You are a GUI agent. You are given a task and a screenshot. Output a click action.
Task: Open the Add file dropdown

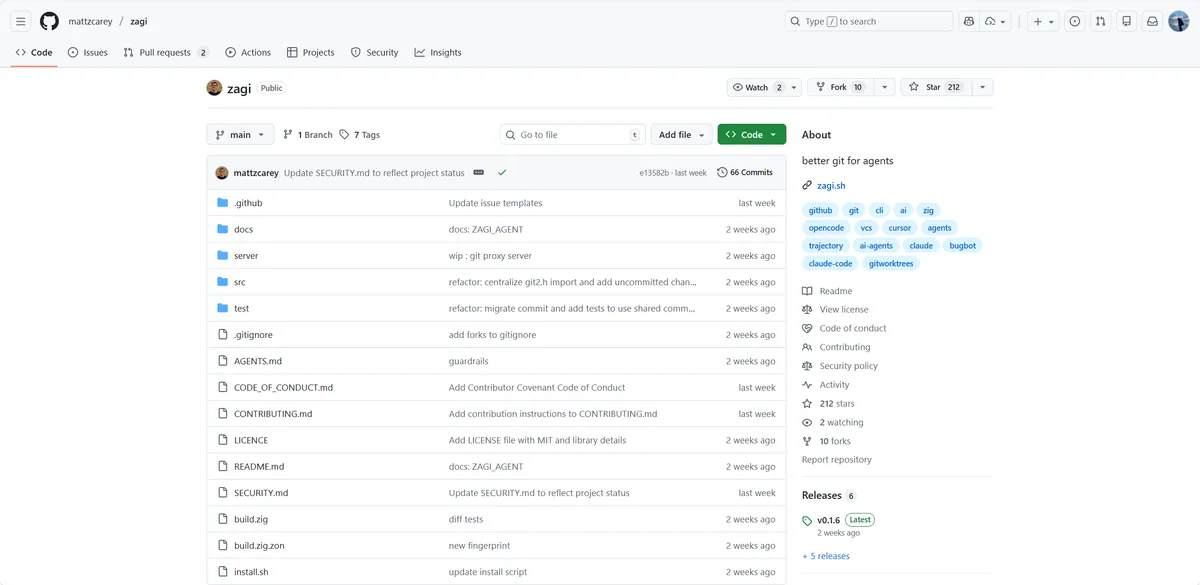(682, 135)
